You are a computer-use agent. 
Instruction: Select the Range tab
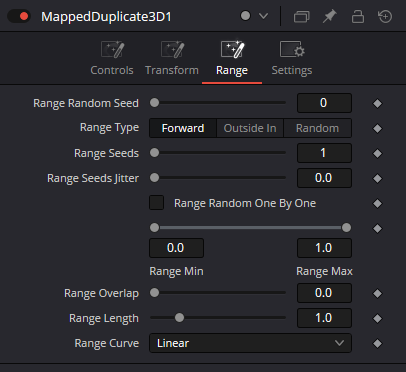click(x=232, y=59)
